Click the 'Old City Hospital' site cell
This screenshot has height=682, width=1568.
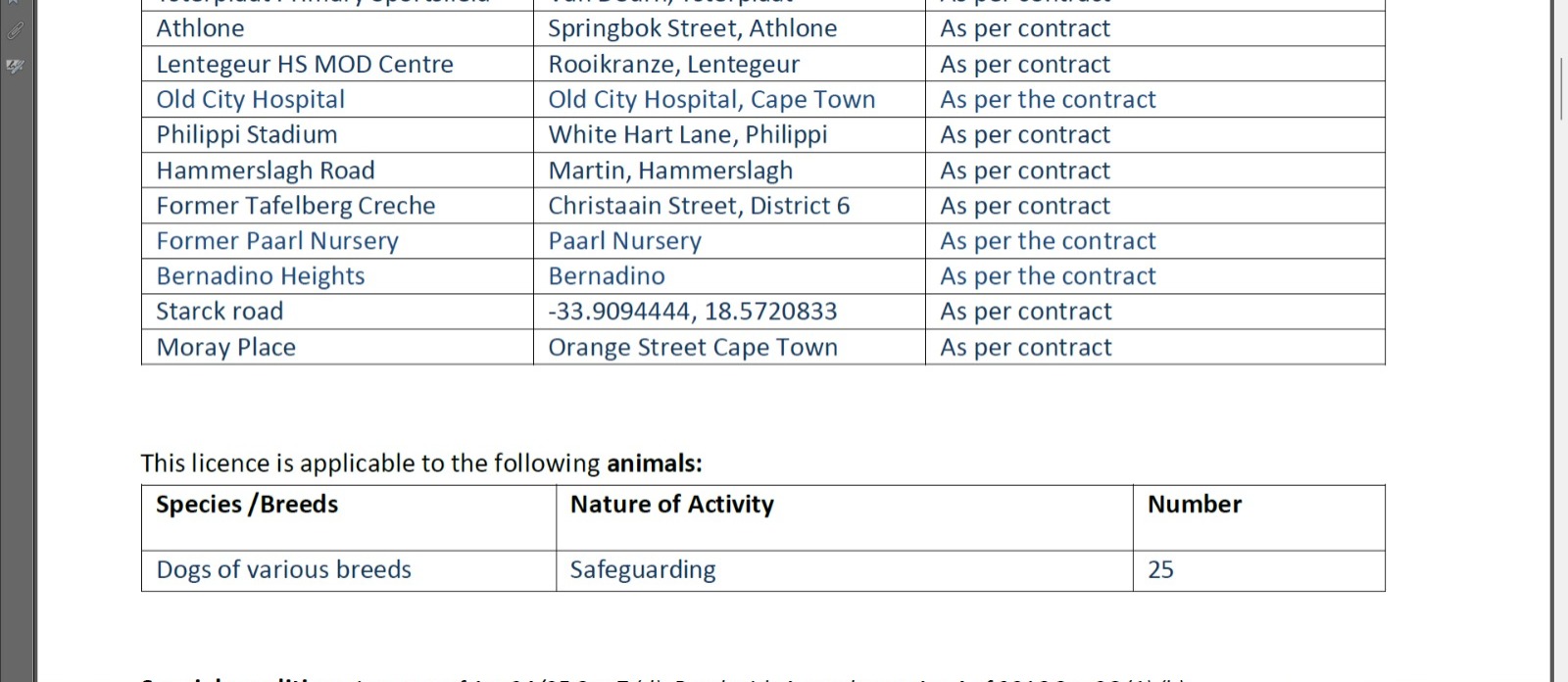(337, 100)
